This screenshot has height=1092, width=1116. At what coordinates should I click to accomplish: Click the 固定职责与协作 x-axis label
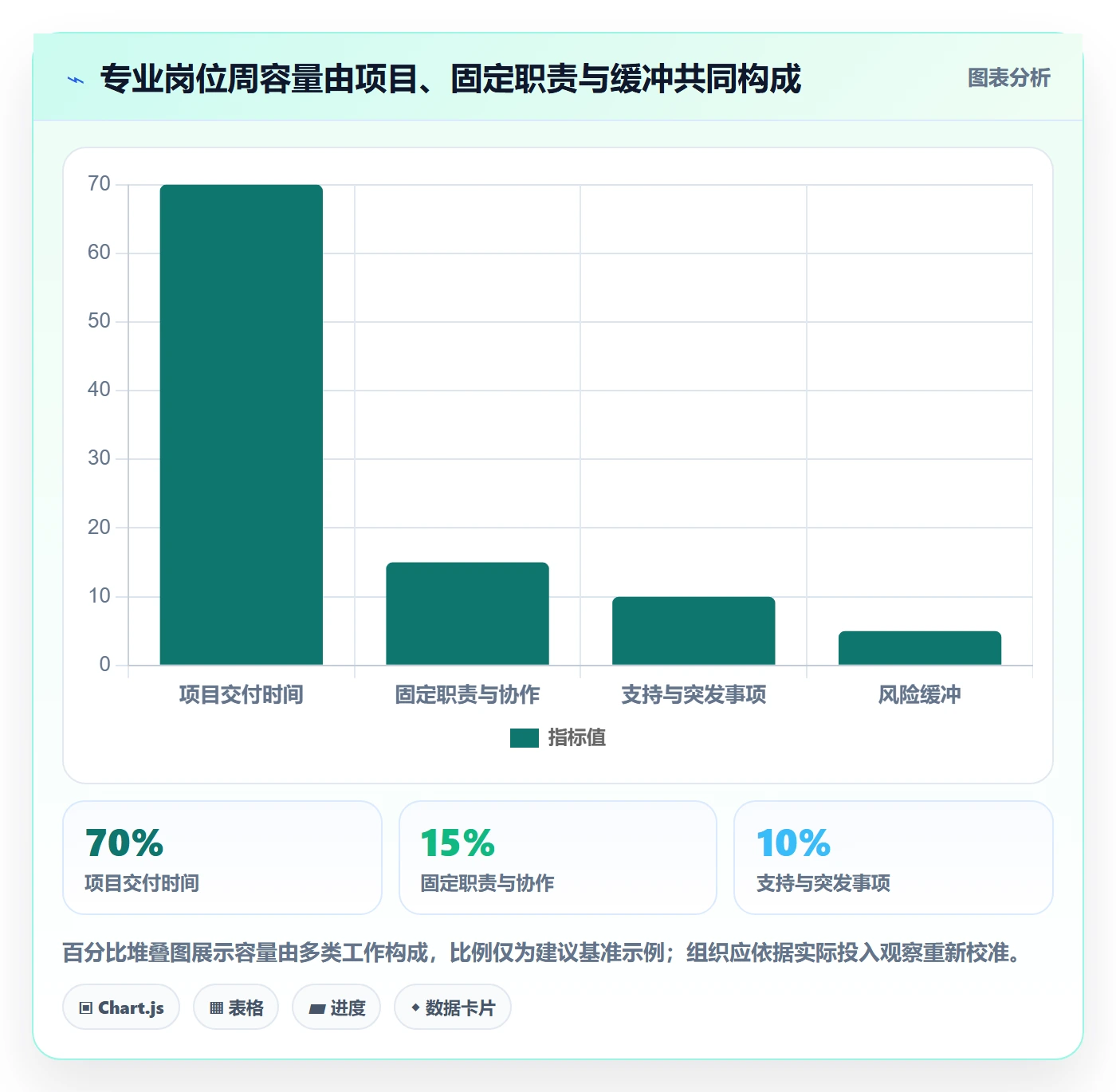[468, 695]
